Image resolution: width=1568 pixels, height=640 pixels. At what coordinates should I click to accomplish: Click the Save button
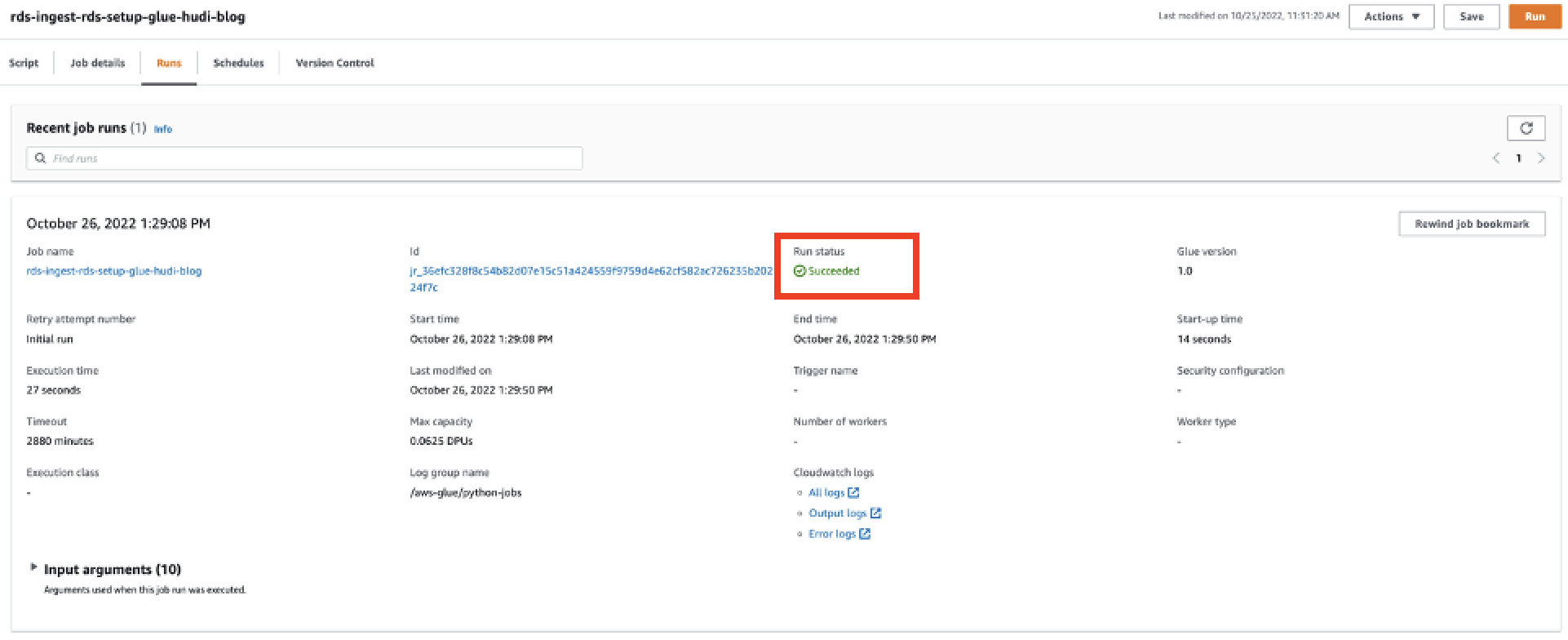point(1471,16)
